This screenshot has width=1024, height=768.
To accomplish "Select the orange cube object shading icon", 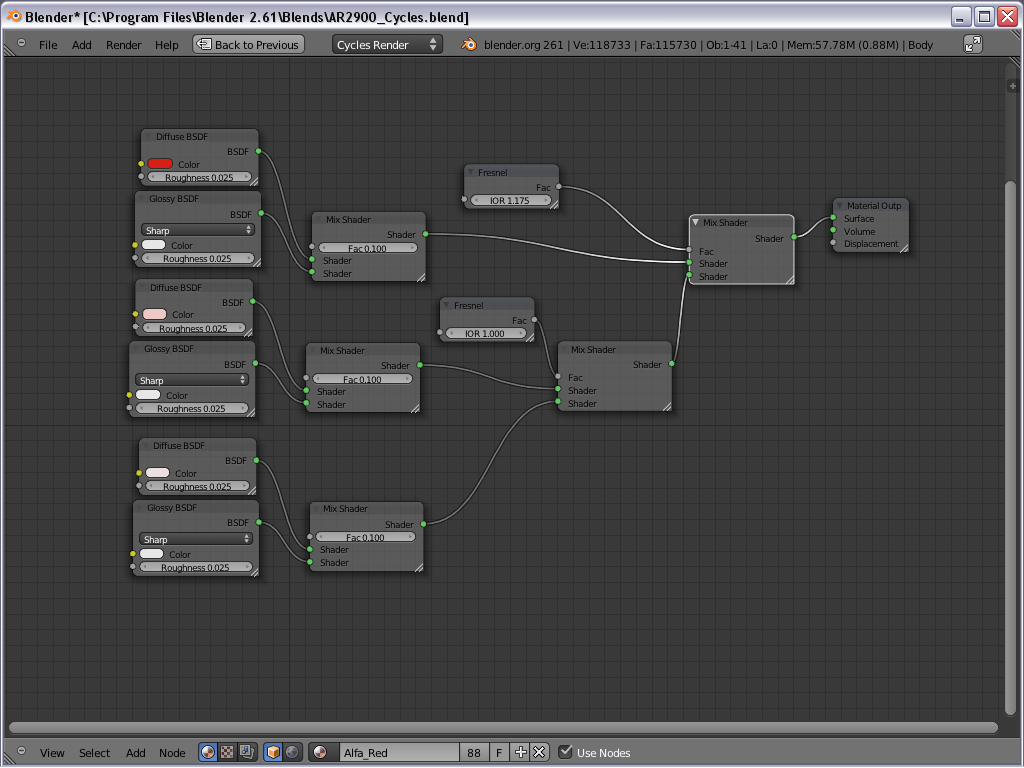I will point(273,752).
